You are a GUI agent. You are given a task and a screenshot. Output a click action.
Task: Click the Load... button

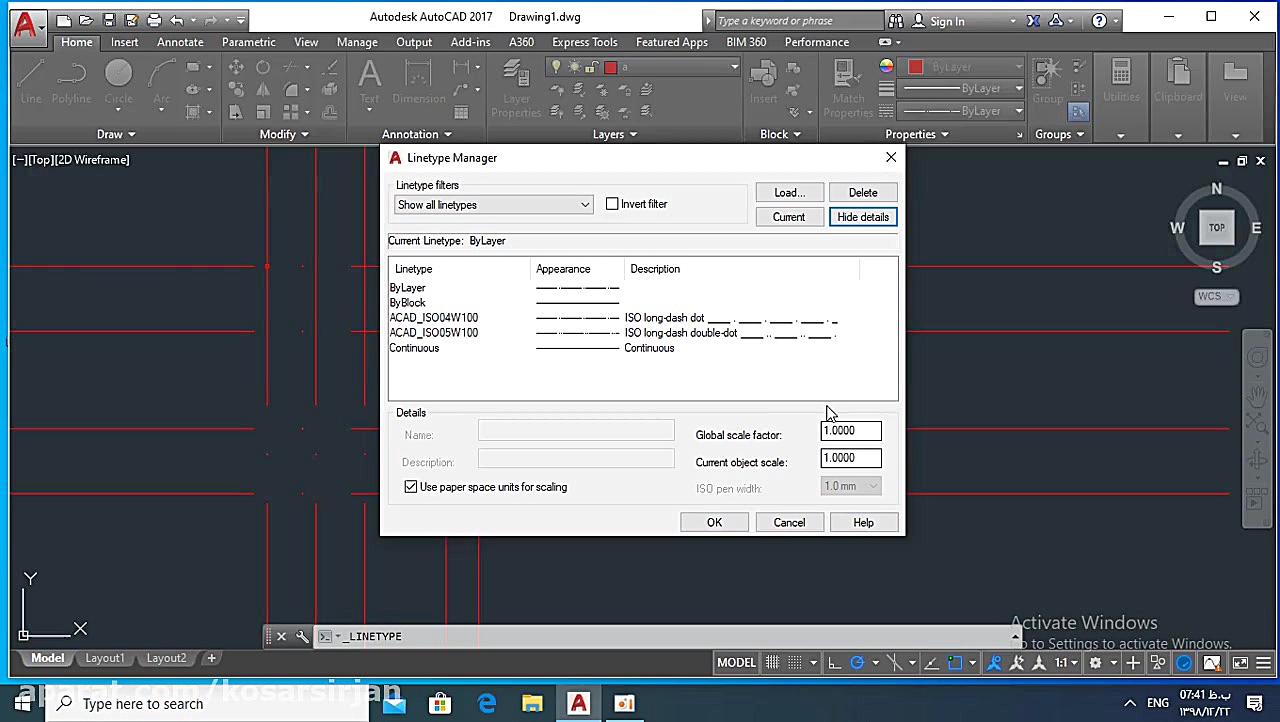pyautogui.click(x=789, y=192)
